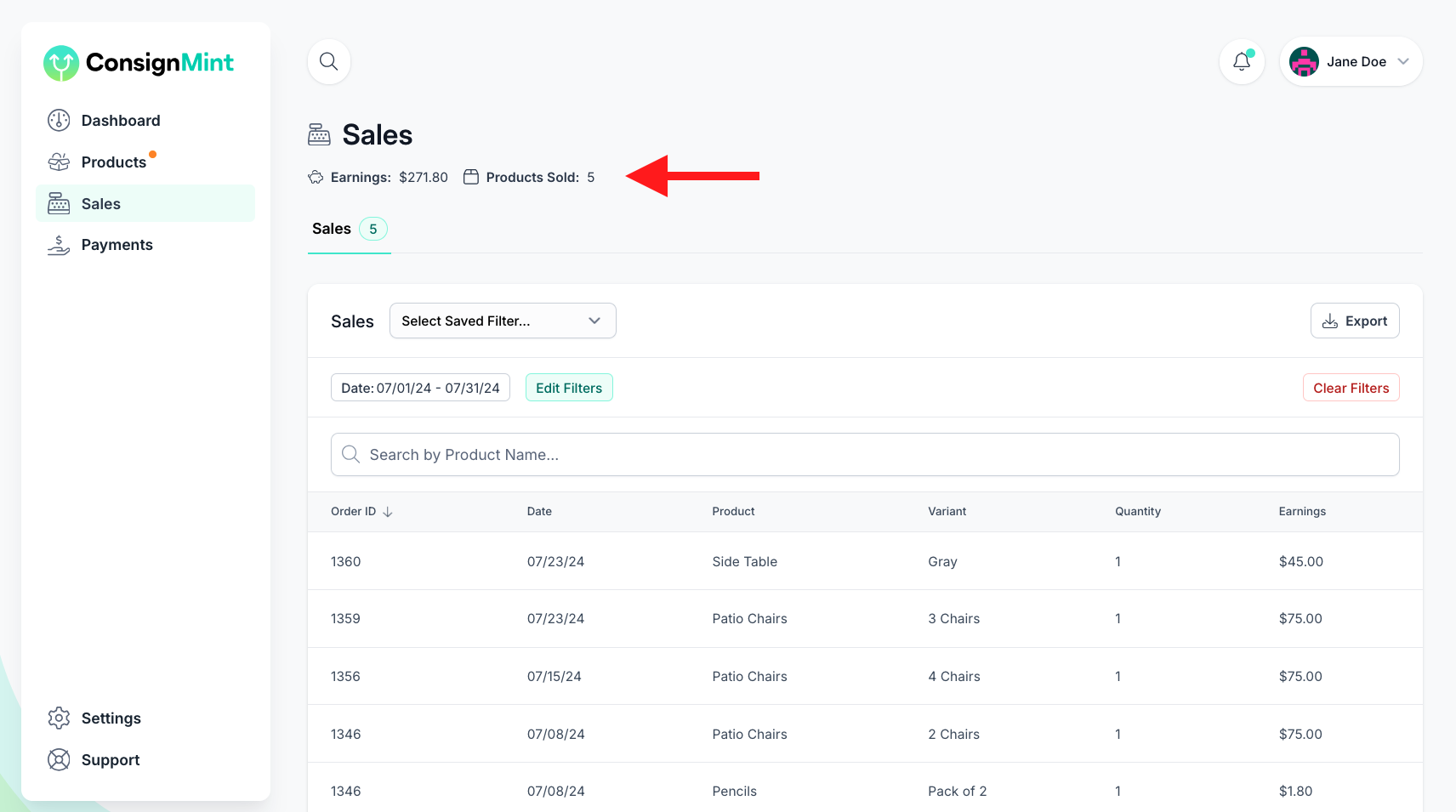The image size is (1456, 812).
Task: Click the Products box icon
Action: 59,162
